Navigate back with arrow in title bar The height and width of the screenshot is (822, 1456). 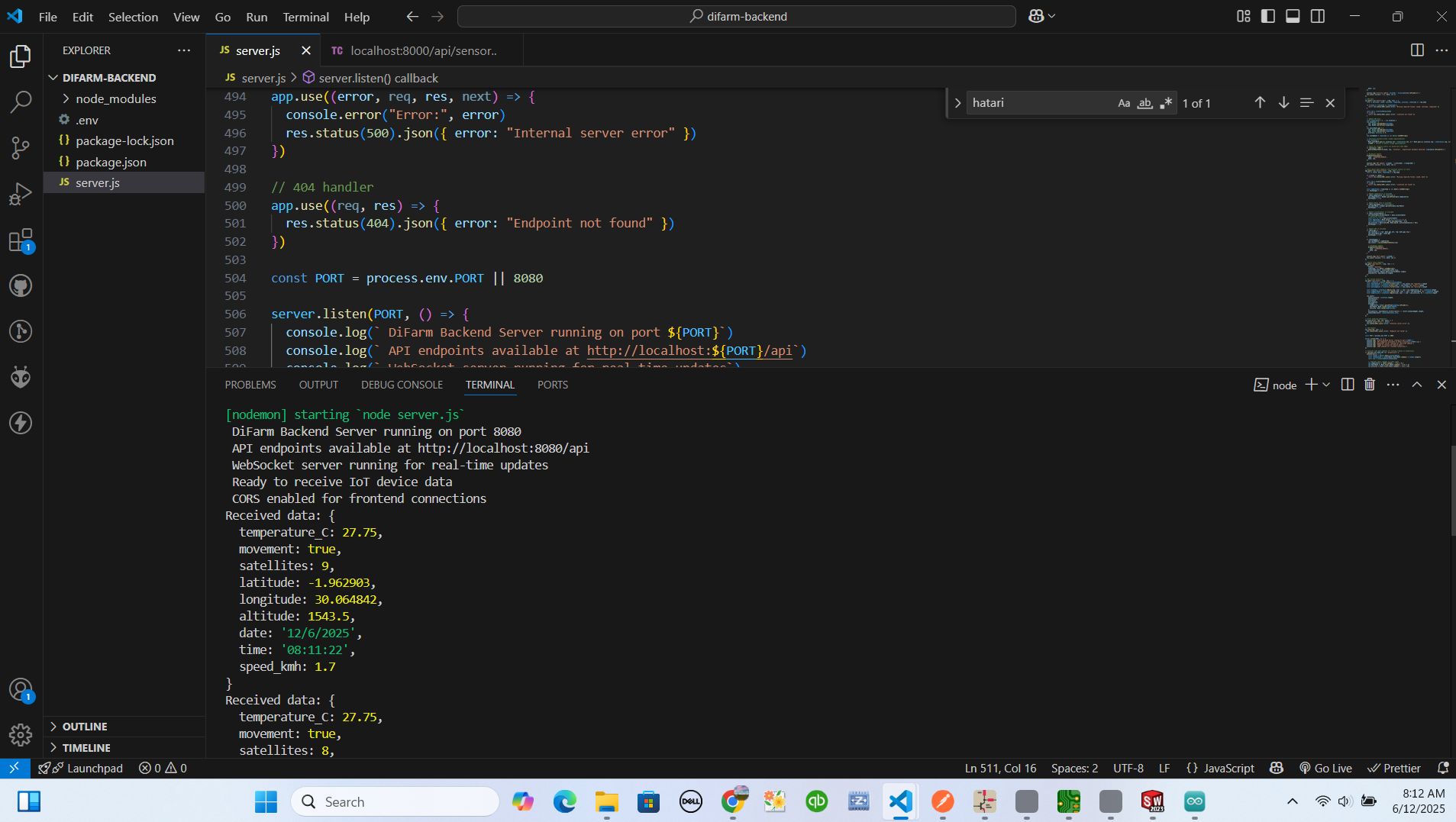[x=412, y=16]
